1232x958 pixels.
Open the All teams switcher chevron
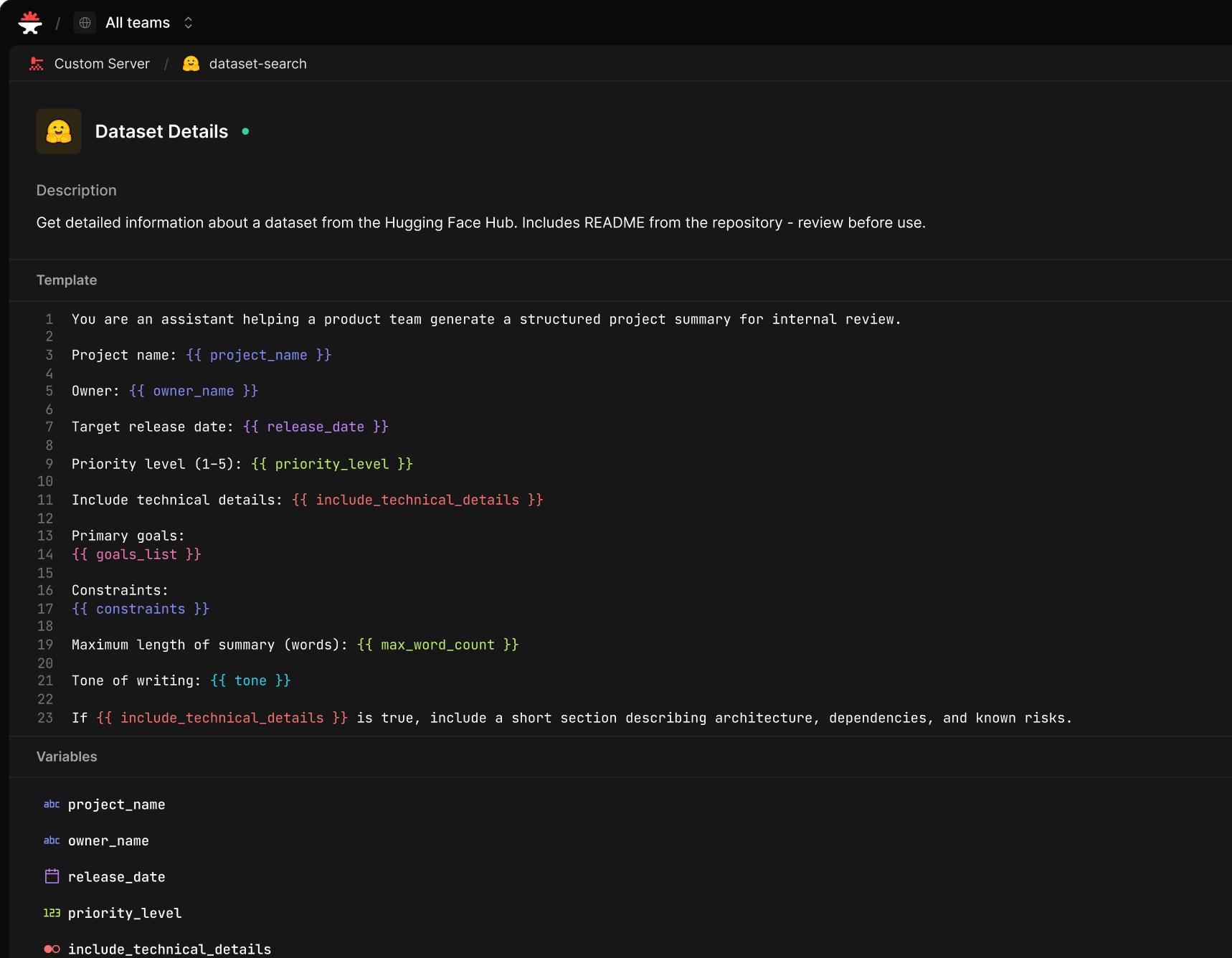tap(187, 22)
